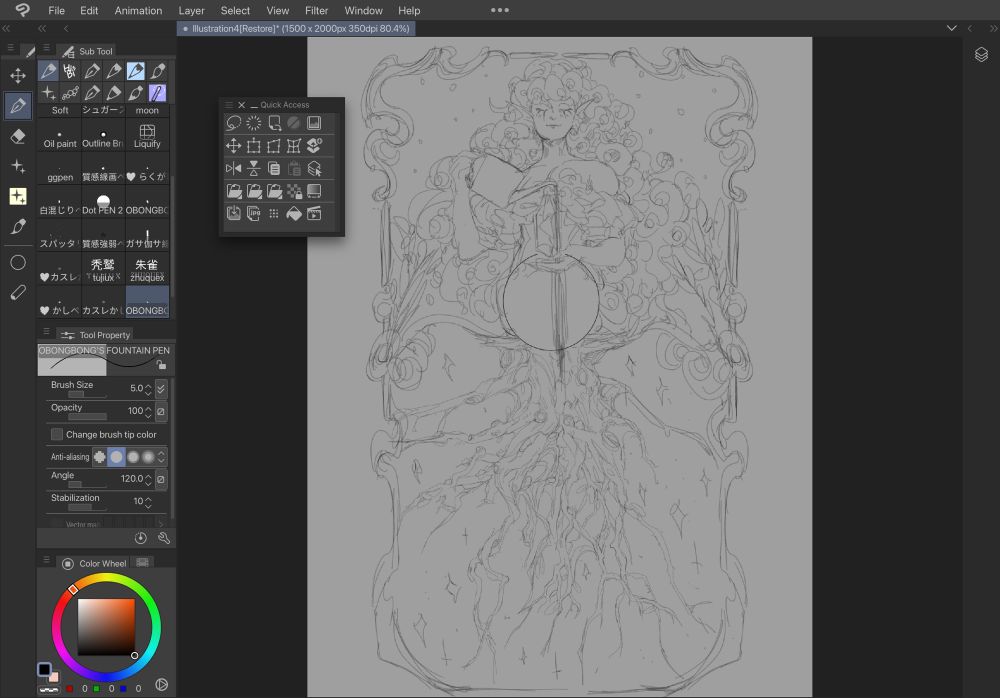The image size is (1000, 698).
Task: Select the ggpen brush
Action: [x=60, y=168]
